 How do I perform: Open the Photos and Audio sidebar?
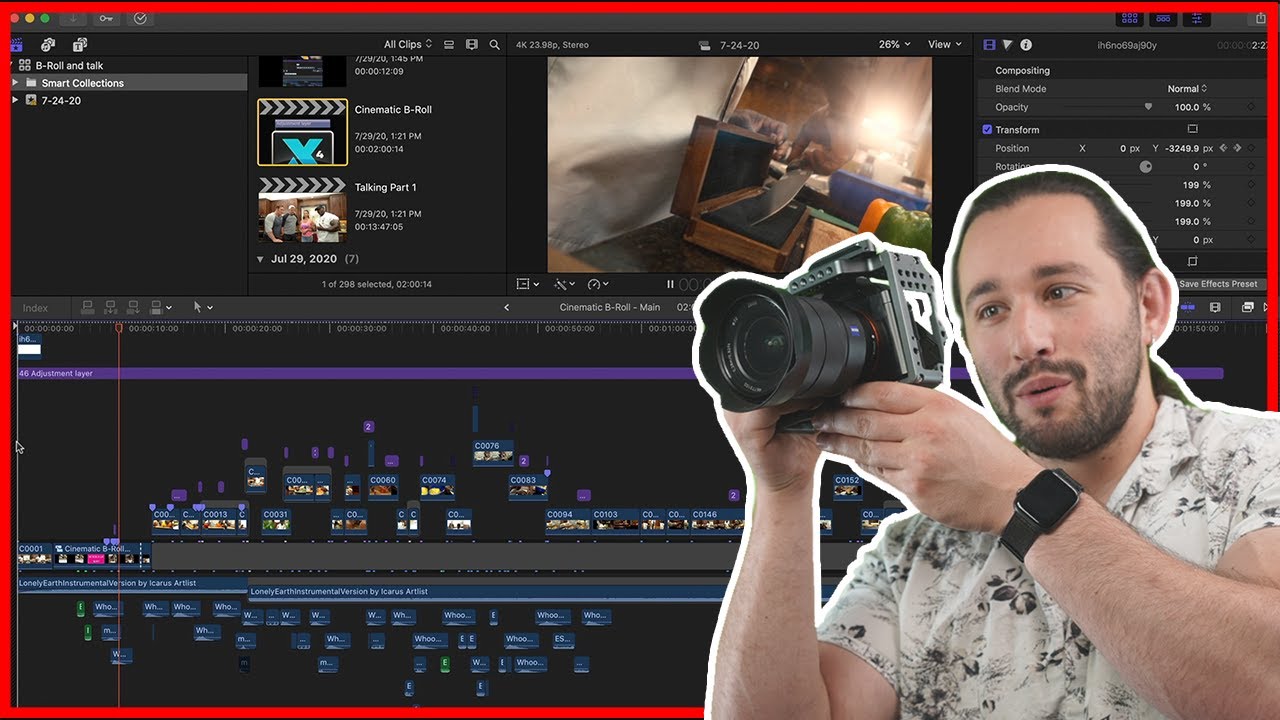coord(47,45)
